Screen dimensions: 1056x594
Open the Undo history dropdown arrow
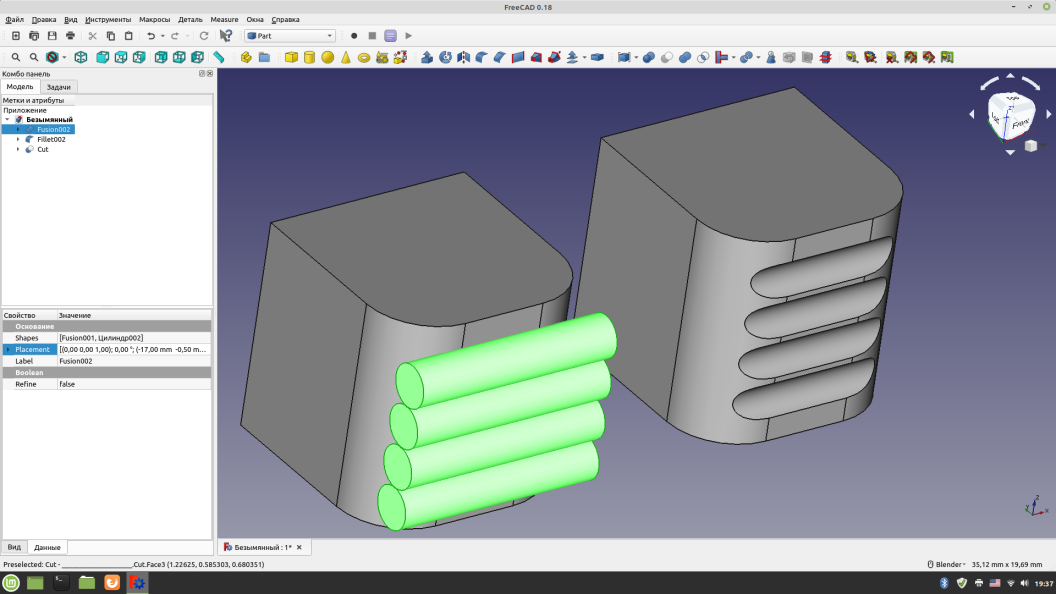click(x=162, y=36)
